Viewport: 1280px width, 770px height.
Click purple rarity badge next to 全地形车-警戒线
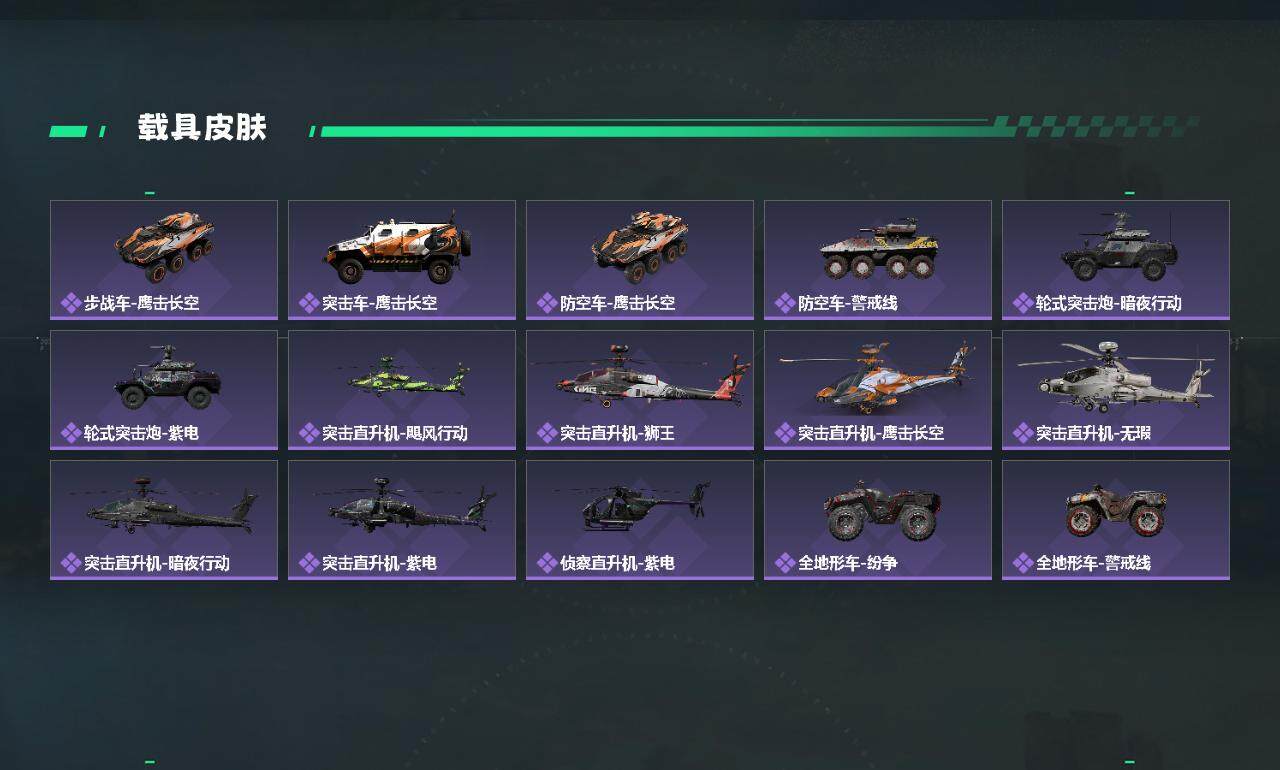[x=1023, y=563]
